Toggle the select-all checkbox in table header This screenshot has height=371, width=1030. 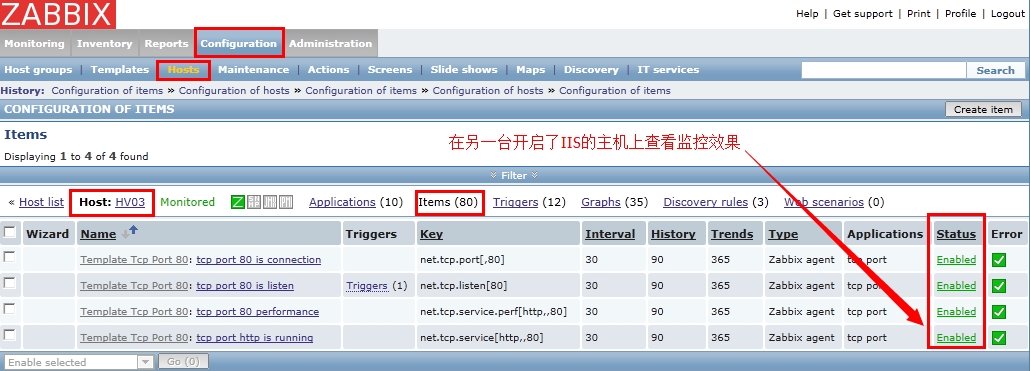(x=9, y=231)
